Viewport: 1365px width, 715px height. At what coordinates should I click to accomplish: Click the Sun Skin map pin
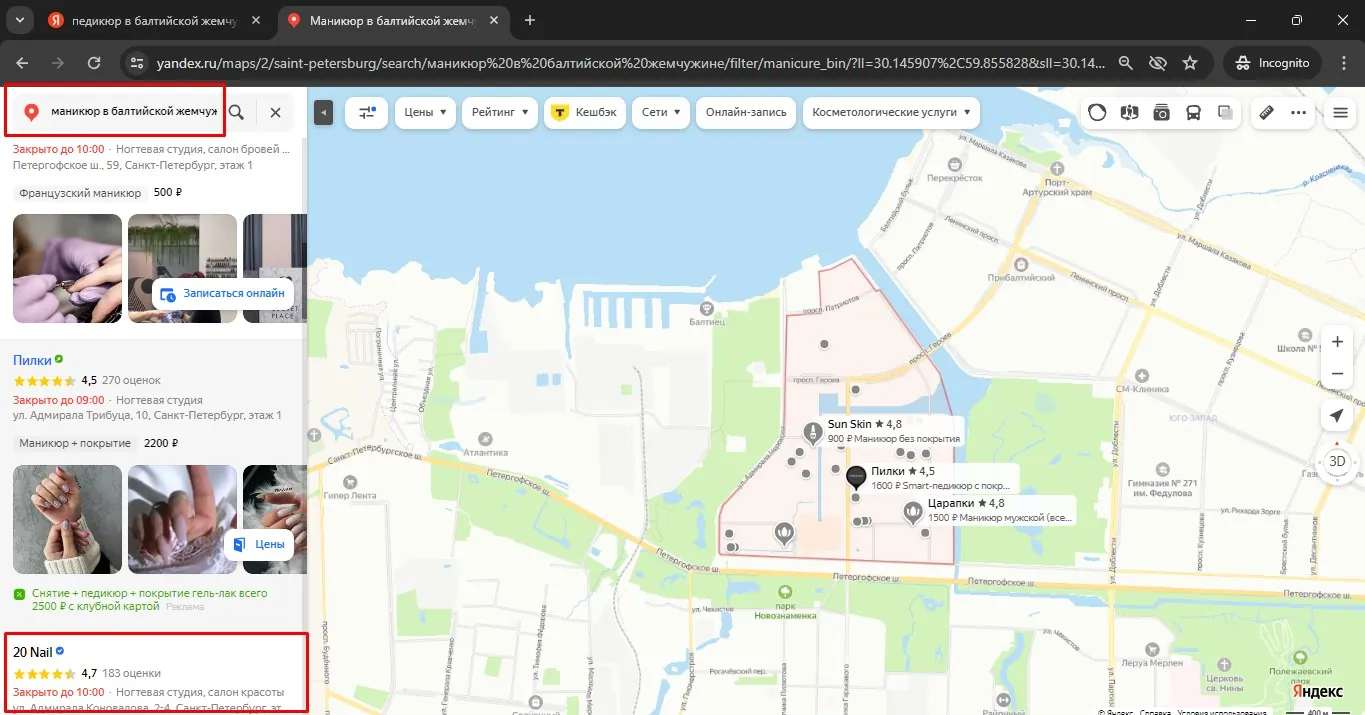(x=812, y=433)
